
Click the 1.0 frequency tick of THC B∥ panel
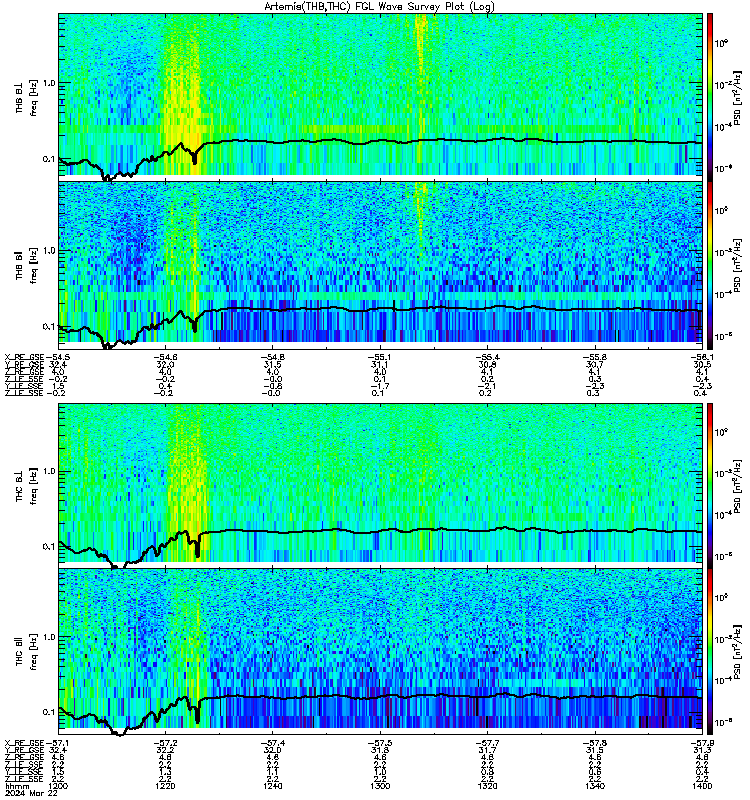(48, 637)
